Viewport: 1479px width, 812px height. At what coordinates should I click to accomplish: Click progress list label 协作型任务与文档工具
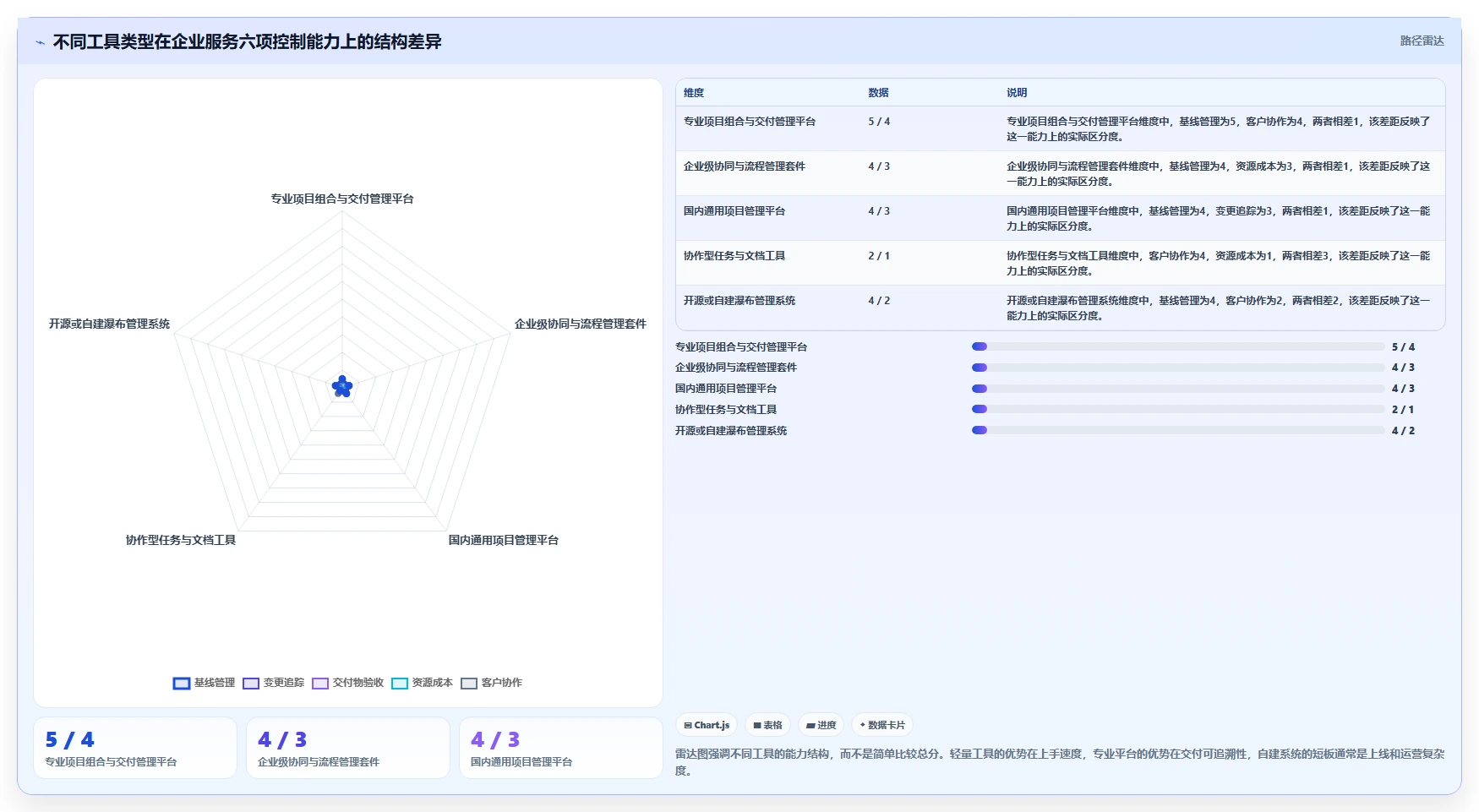pyautogui.click(x=726, y=410)
